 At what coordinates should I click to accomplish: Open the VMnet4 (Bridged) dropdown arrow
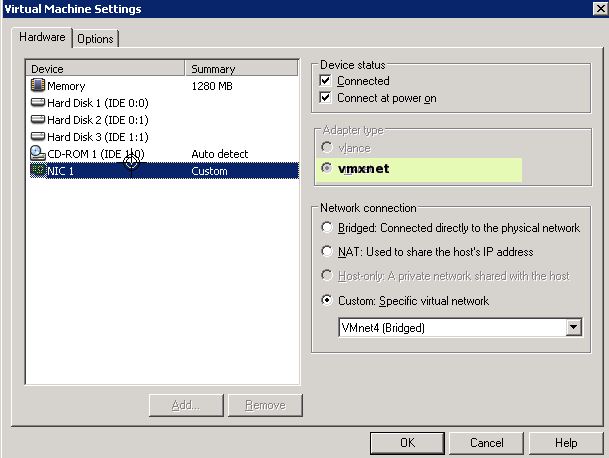[573, 327]
